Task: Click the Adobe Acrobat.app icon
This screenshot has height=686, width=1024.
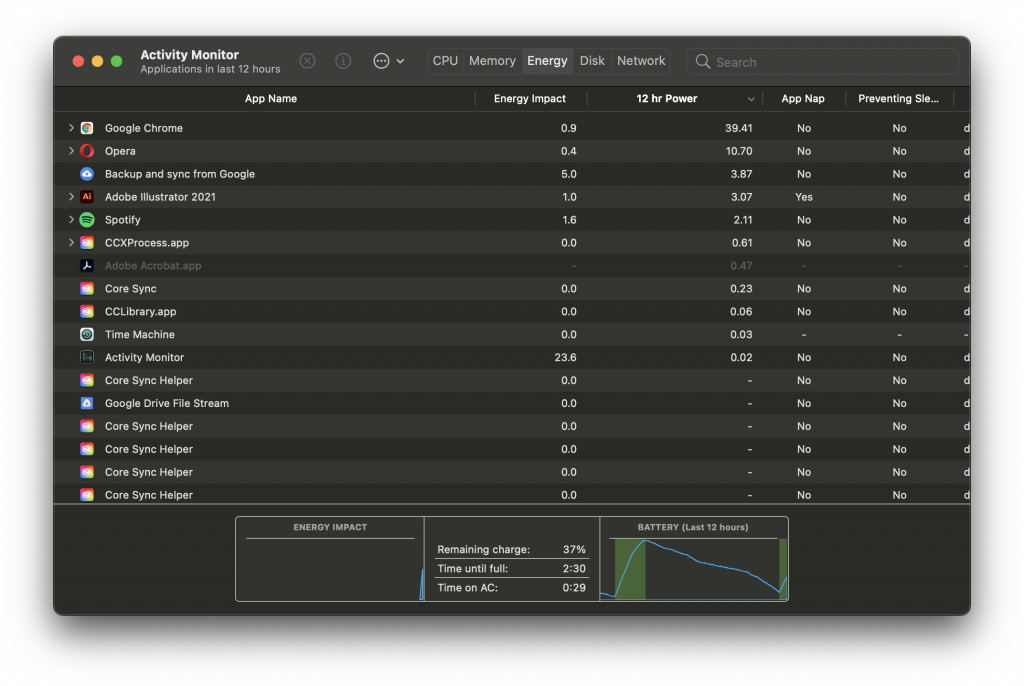Action: [87, 265]
